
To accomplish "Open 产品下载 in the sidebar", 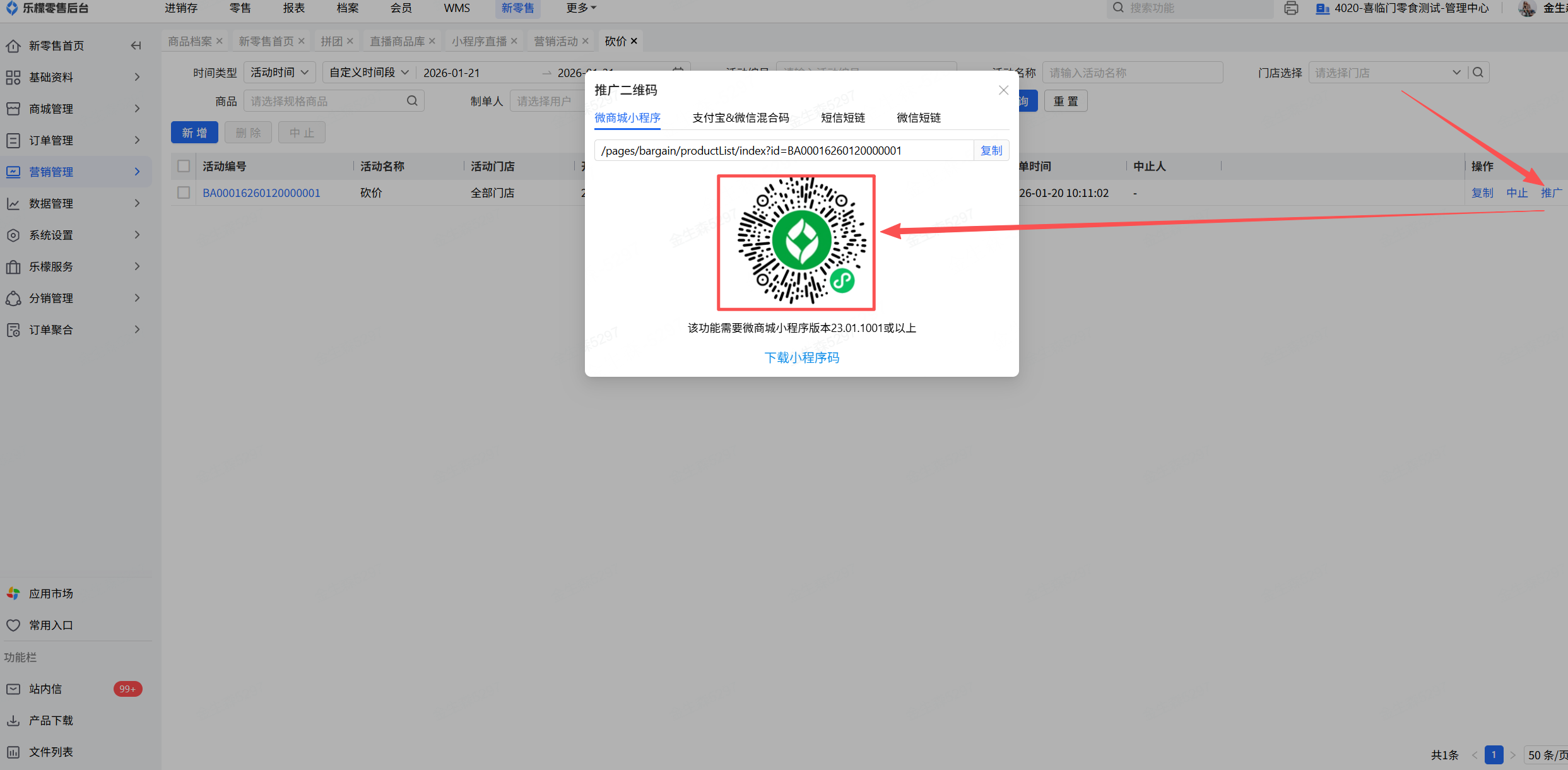I will click(x=50, y=720).
